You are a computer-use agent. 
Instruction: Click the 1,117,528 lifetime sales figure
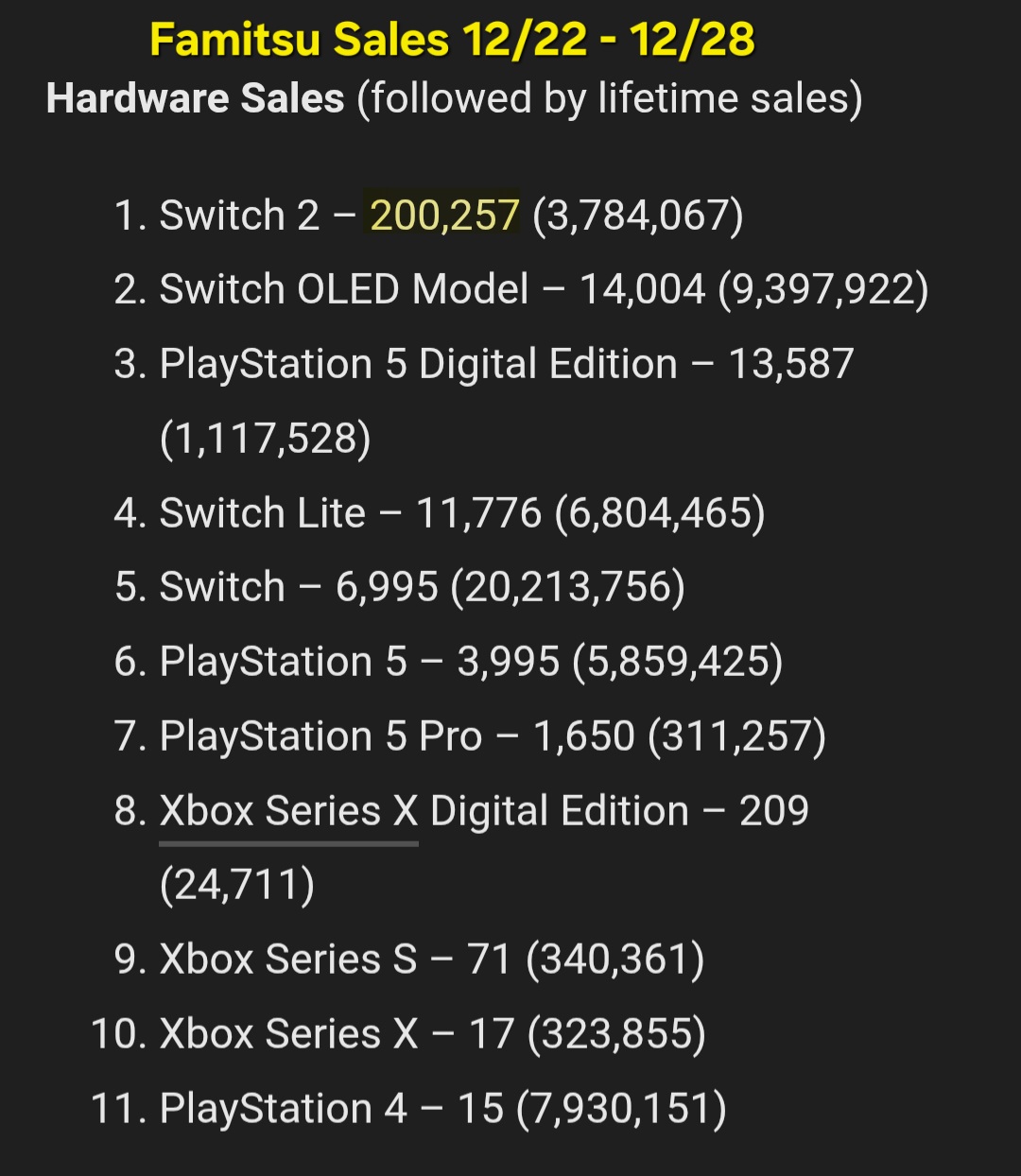[266, 439]
